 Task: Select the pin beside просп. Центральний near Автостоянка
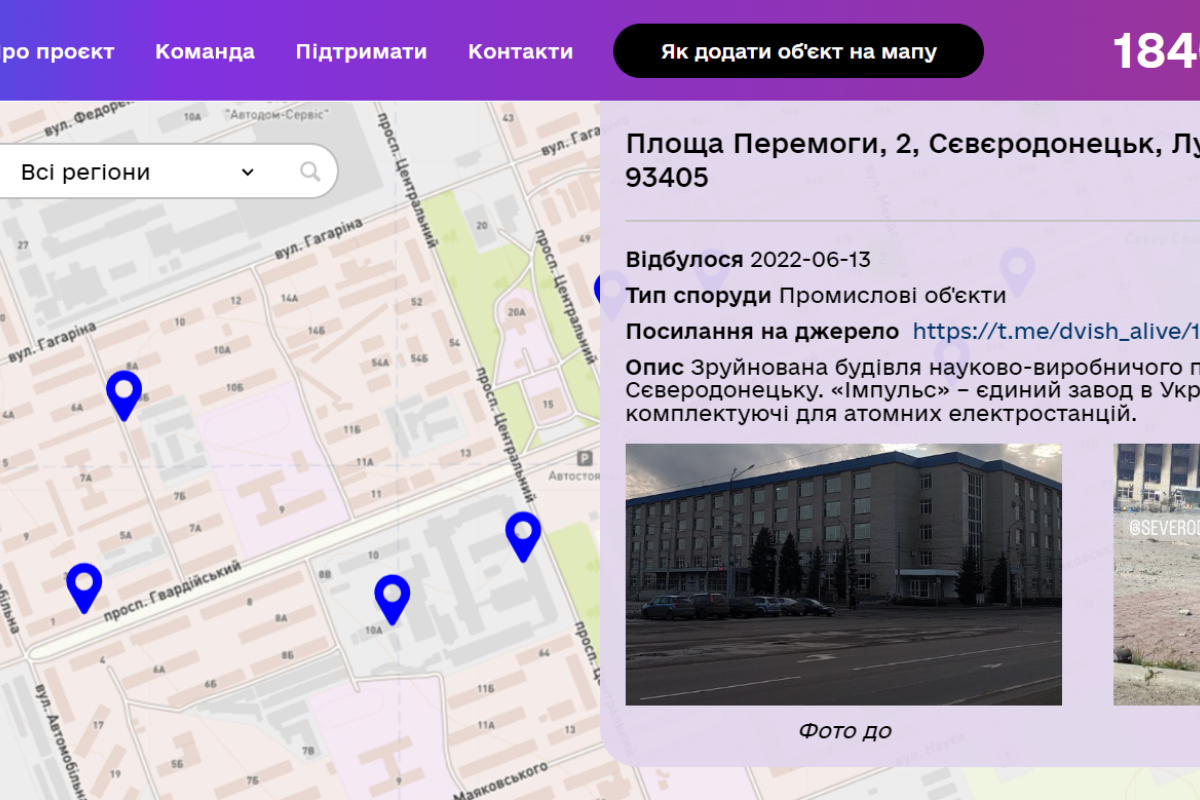pyautogui.click(x=523, y=534)
